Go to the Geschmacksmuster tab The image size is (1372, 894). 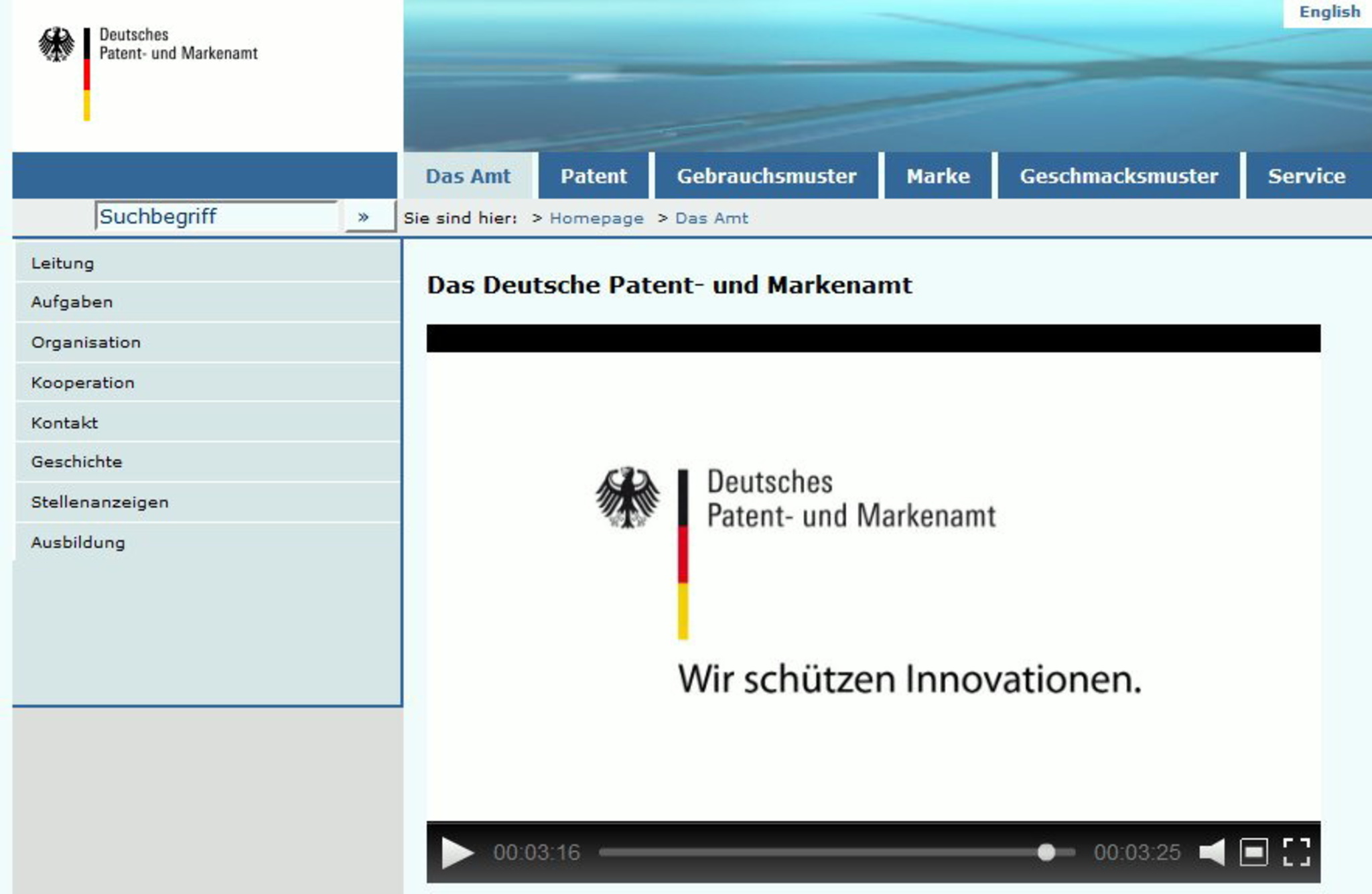coord(1119,176)
